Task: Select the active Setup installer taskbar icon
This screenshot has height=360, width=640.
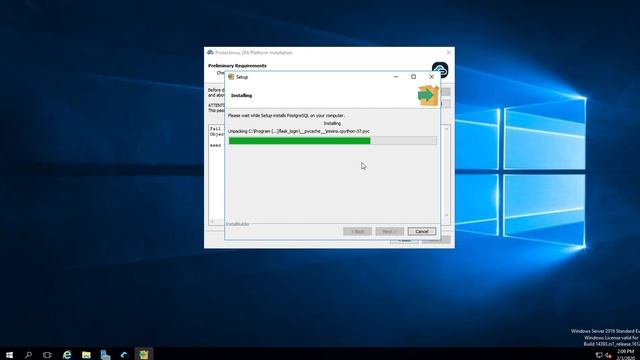Action: (144, 355)
